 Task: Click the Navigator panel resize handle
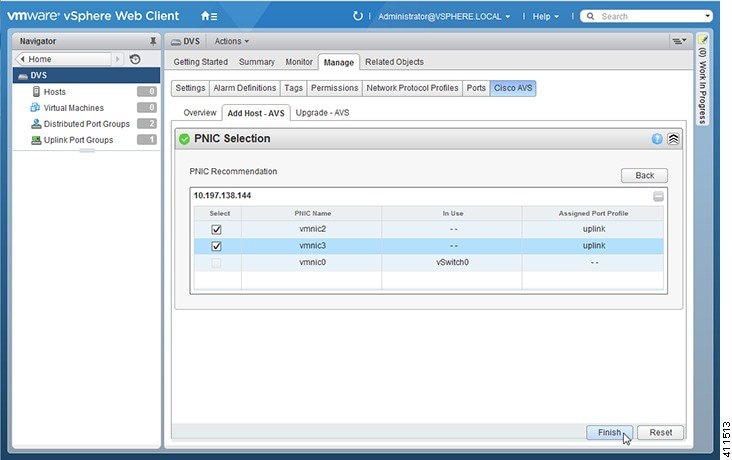point(87,151)
